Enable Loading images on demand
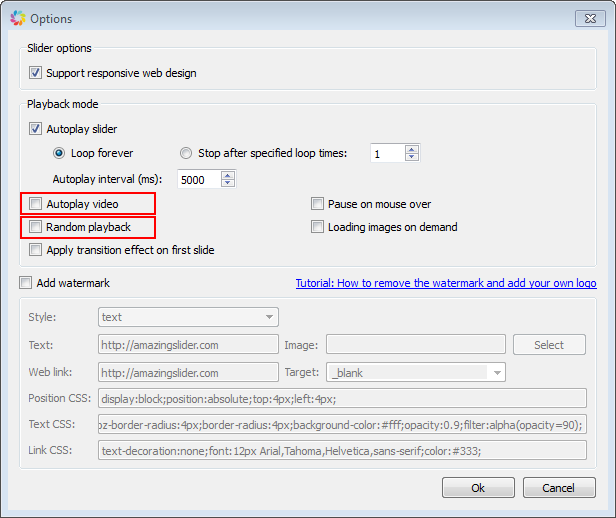616x518 pixels. pos(317,227)
